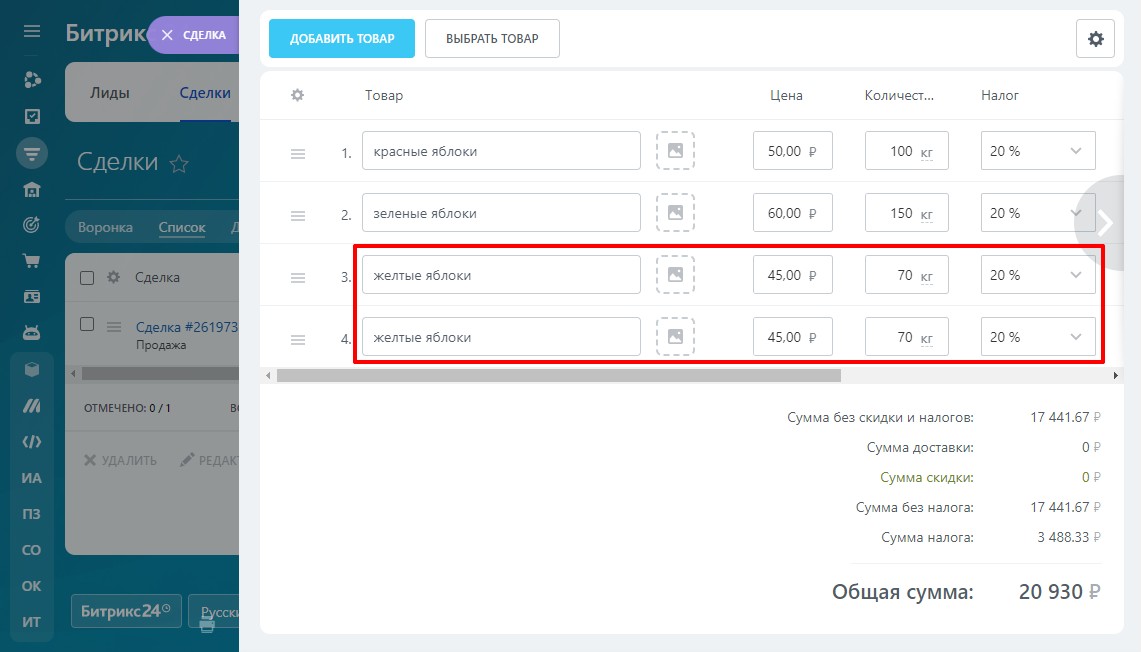Image resolution: width=1141 pixels, height=652 pixels.
Task: Open the ИТ item in the sidebar
Action: (x=31, y=622)
